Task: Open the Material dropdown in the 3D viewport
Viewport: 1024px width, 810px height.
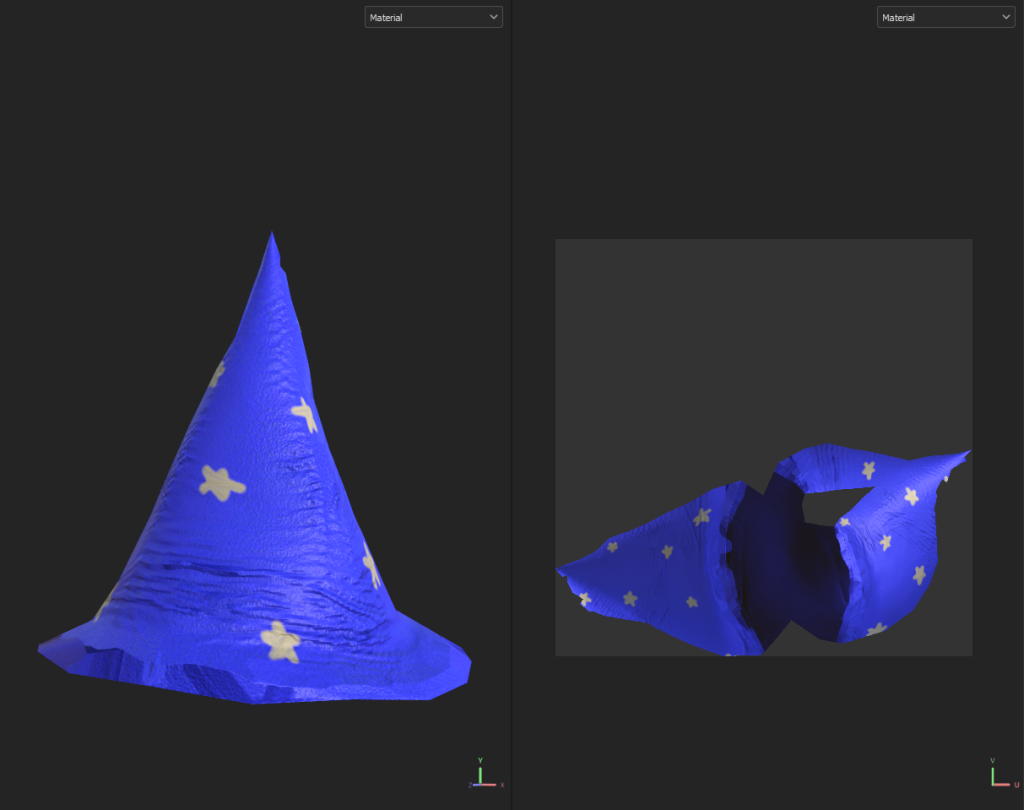Action: pos(432,17)
